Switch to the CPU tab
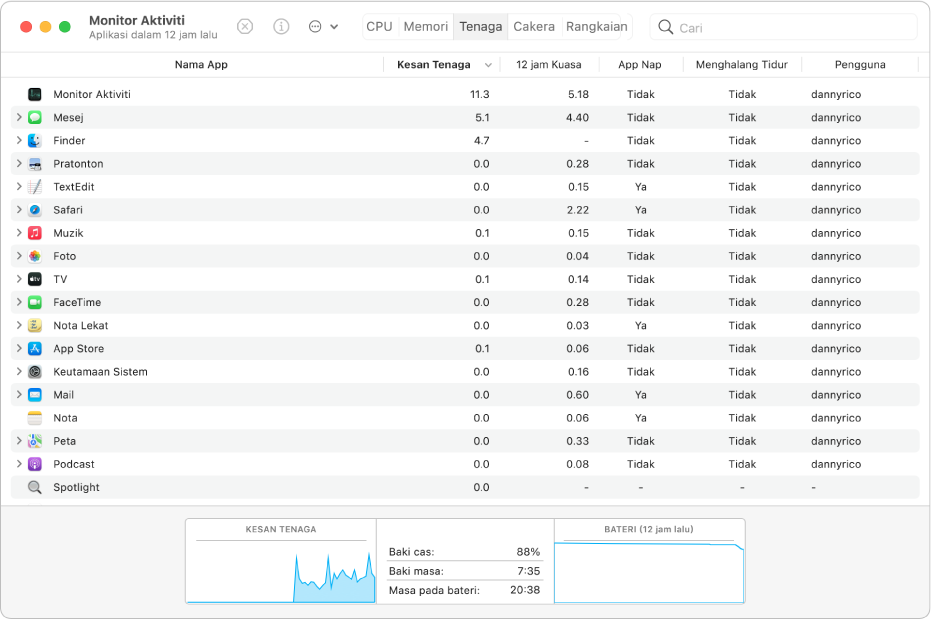Viewport: 931px width, 620px height. click(x=379, y=27)
